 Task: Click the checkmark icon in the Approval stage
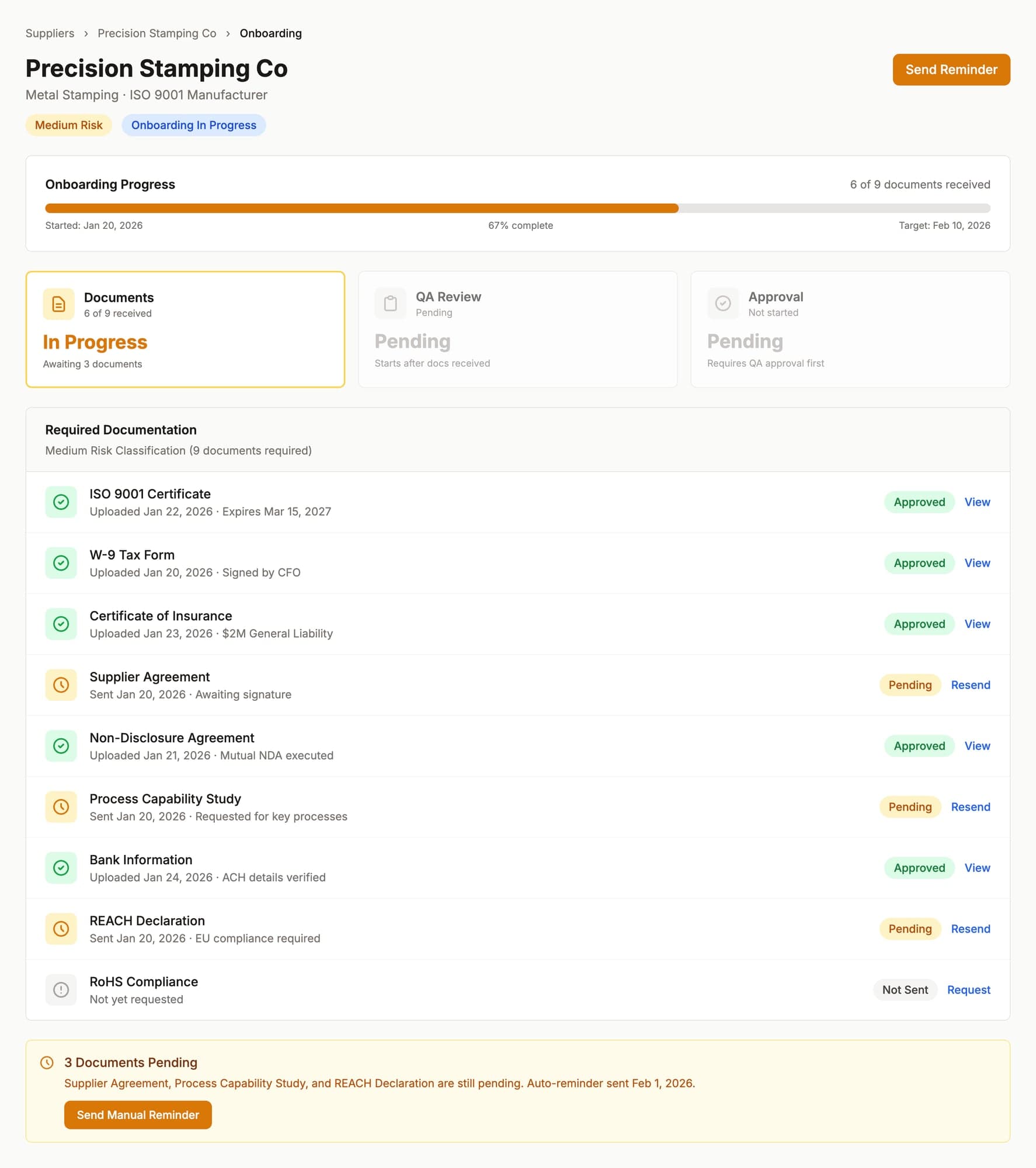[723, 303]
